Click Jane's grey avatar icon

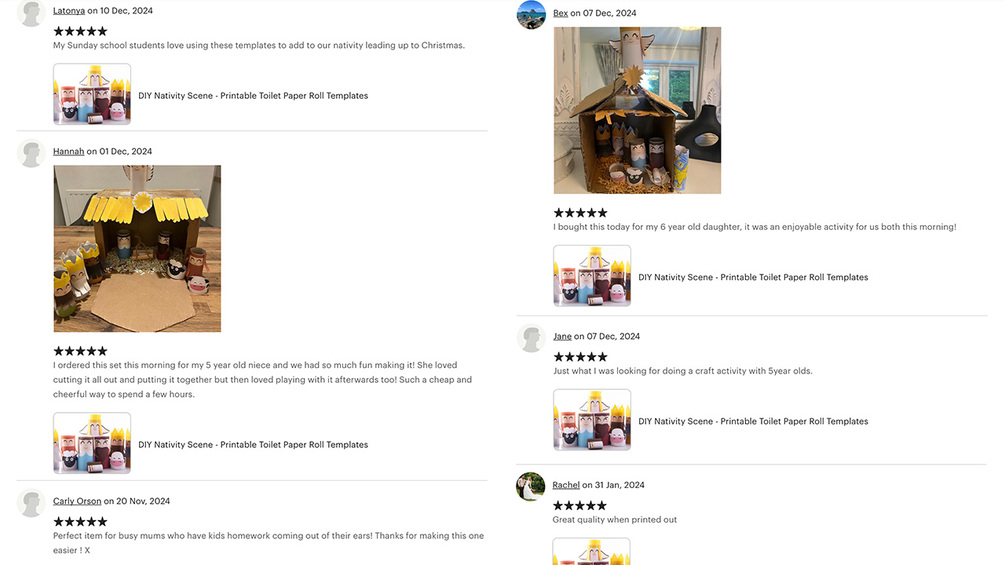click(x=531, y=338)
